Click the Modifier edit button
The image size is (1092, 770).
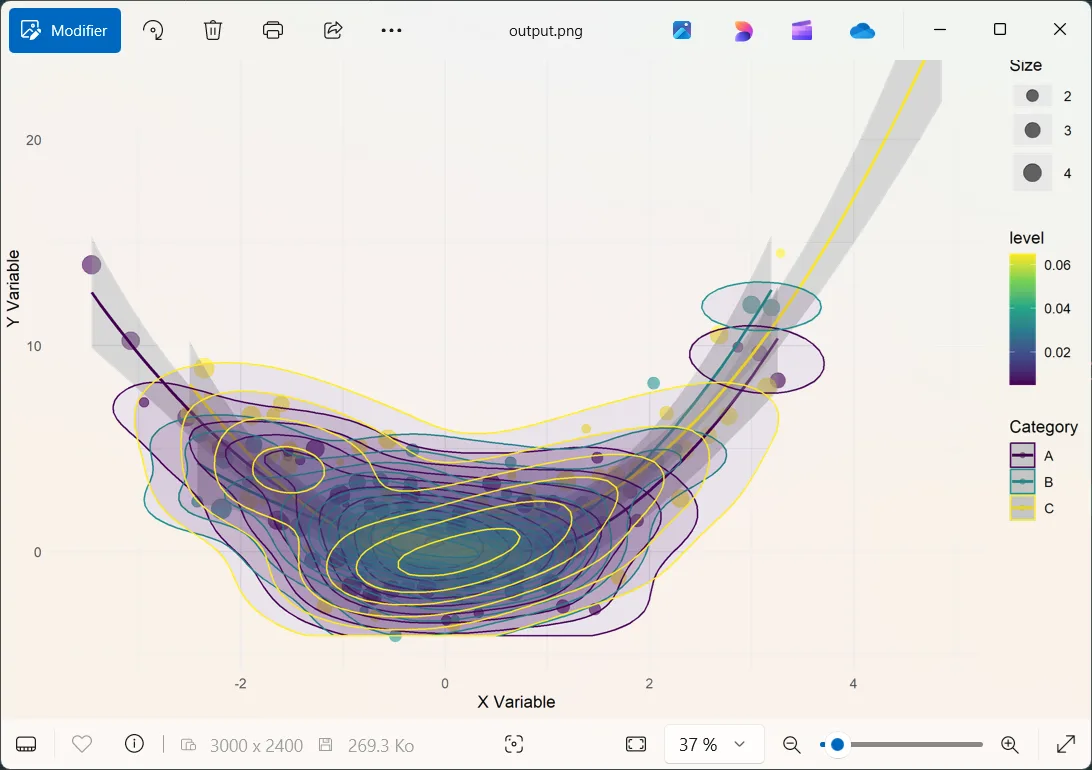click(x=65, y=31)
